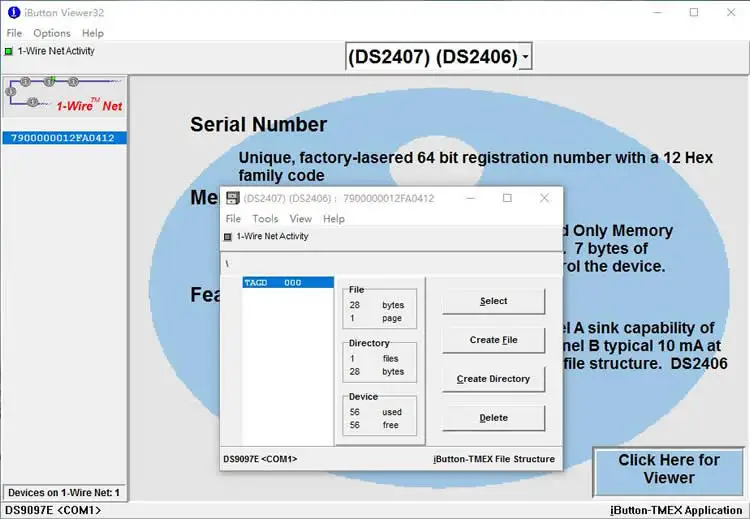Close the DS2407 file structure window

544,198
